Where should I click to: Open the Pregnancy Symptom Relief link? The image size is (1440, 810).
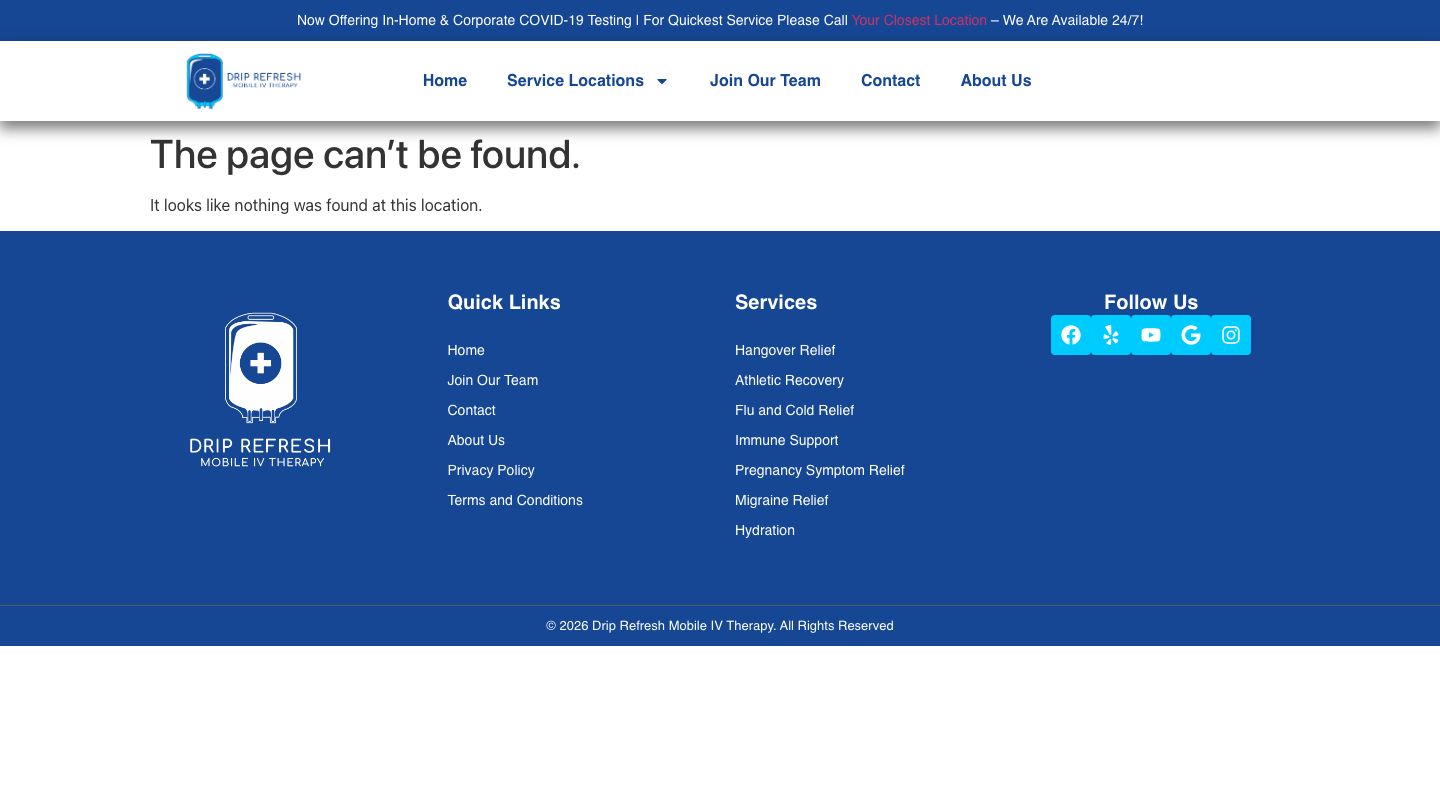[819, 470]
